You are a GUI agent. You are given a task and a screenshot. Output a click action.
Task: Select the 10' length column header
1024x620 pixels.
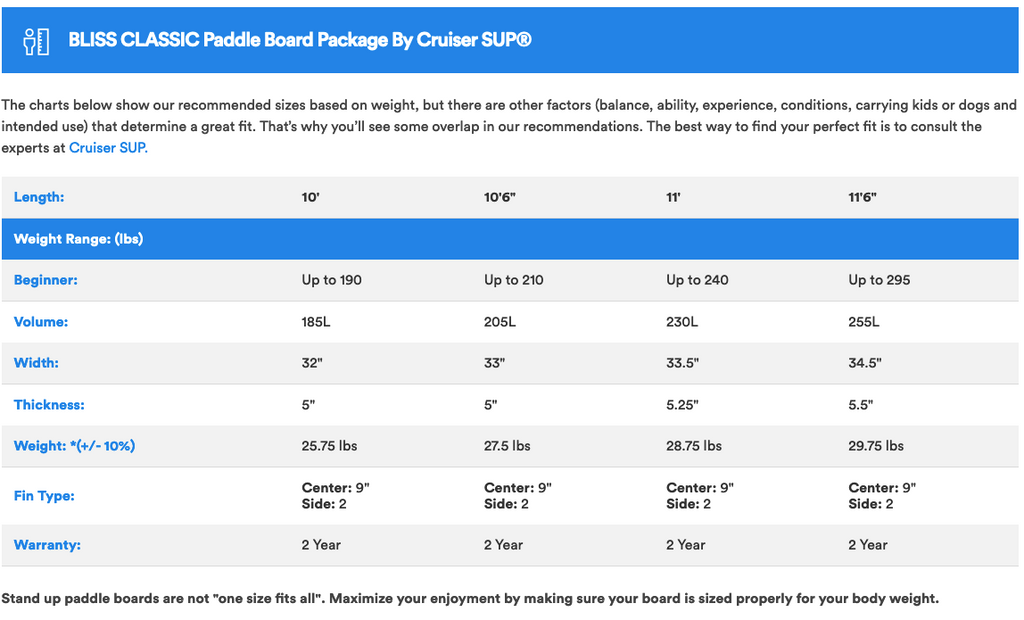(310, 197)
